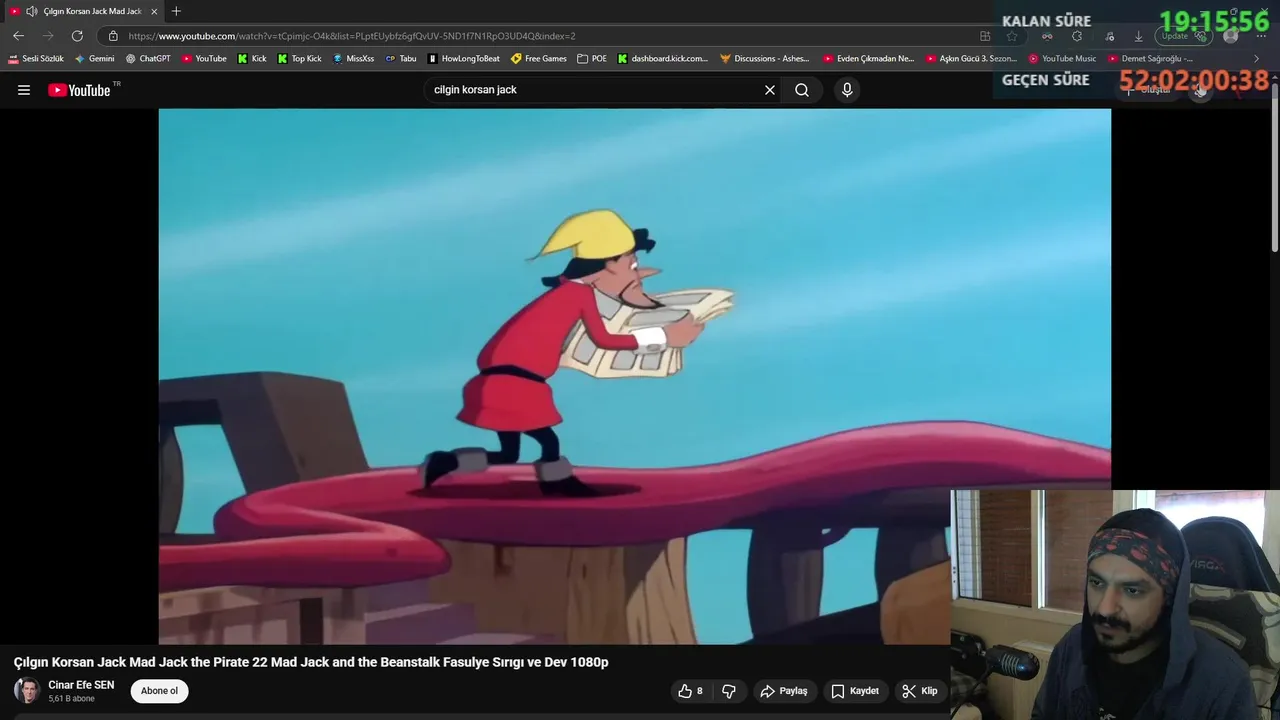Open split screen icon in address bar
1280x720 pixels.
tap(985, 36)
